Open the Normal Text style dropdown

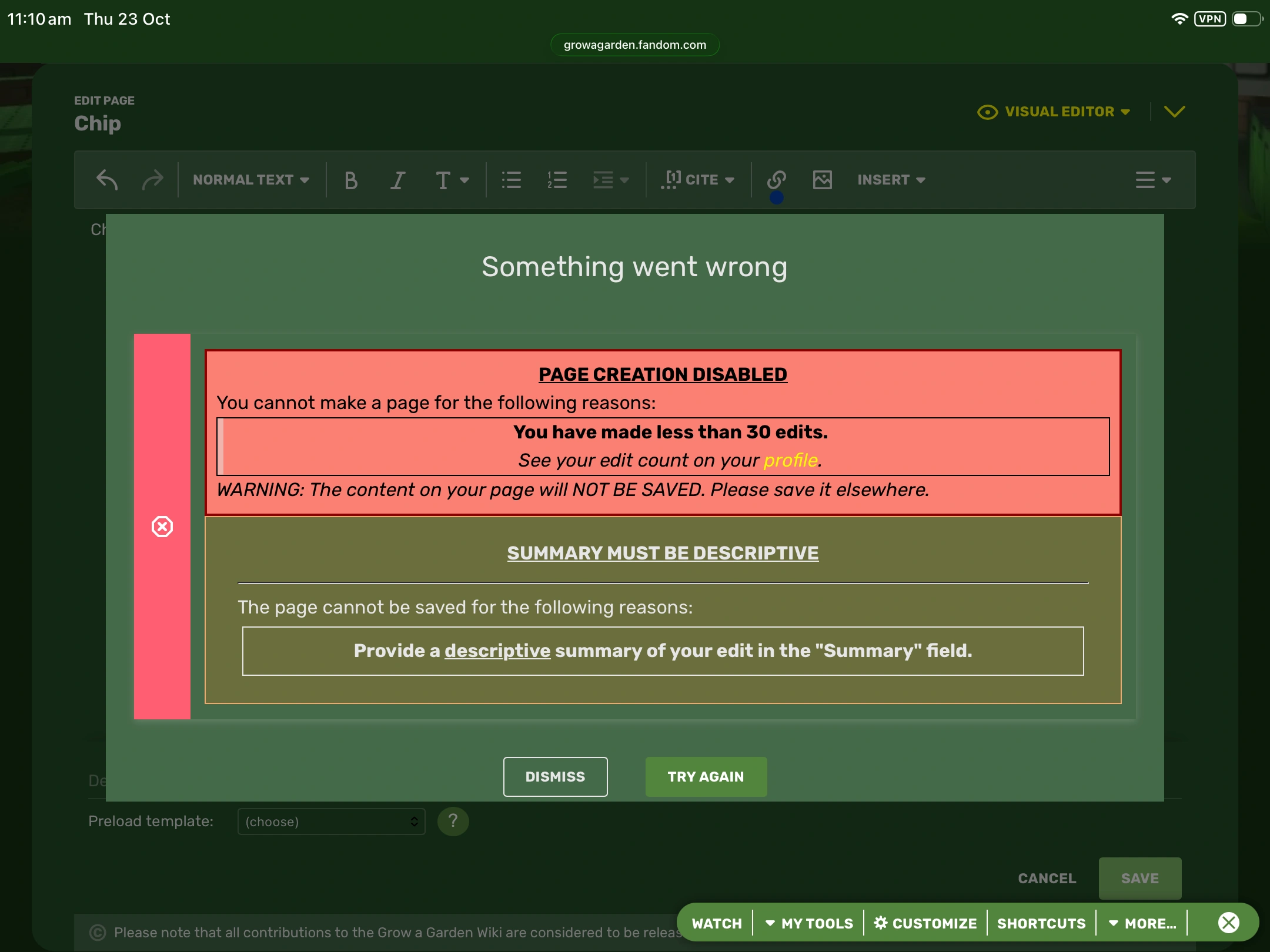click(251, 180)
